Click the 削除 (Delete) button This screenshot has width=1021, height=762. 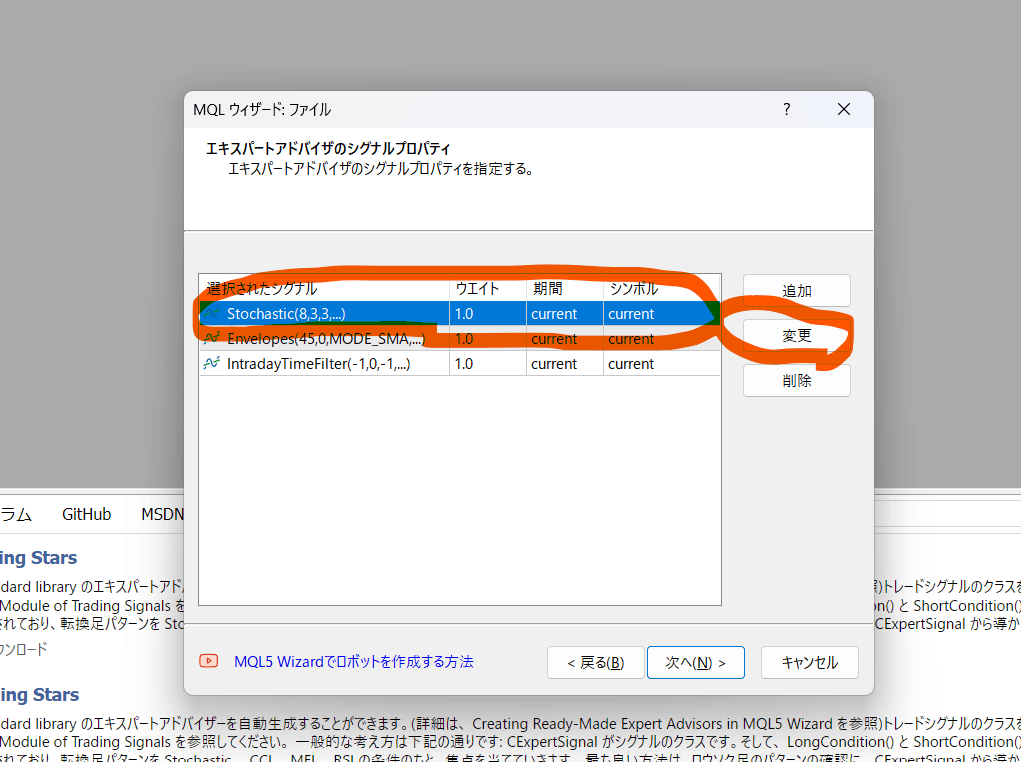coord(796,380)
